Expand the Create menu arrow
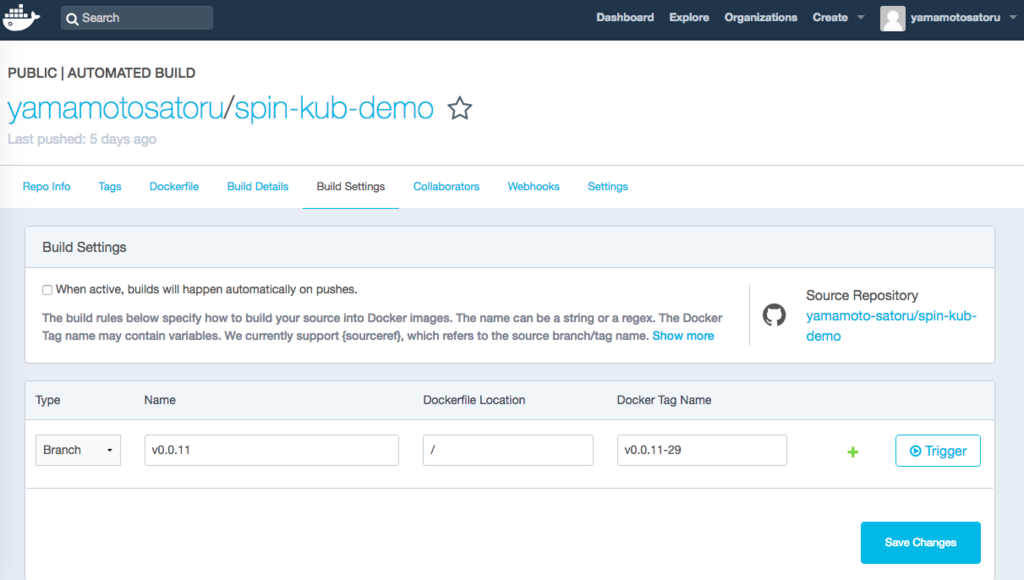Screen dimensions: 1024x580 click(861, 18)
